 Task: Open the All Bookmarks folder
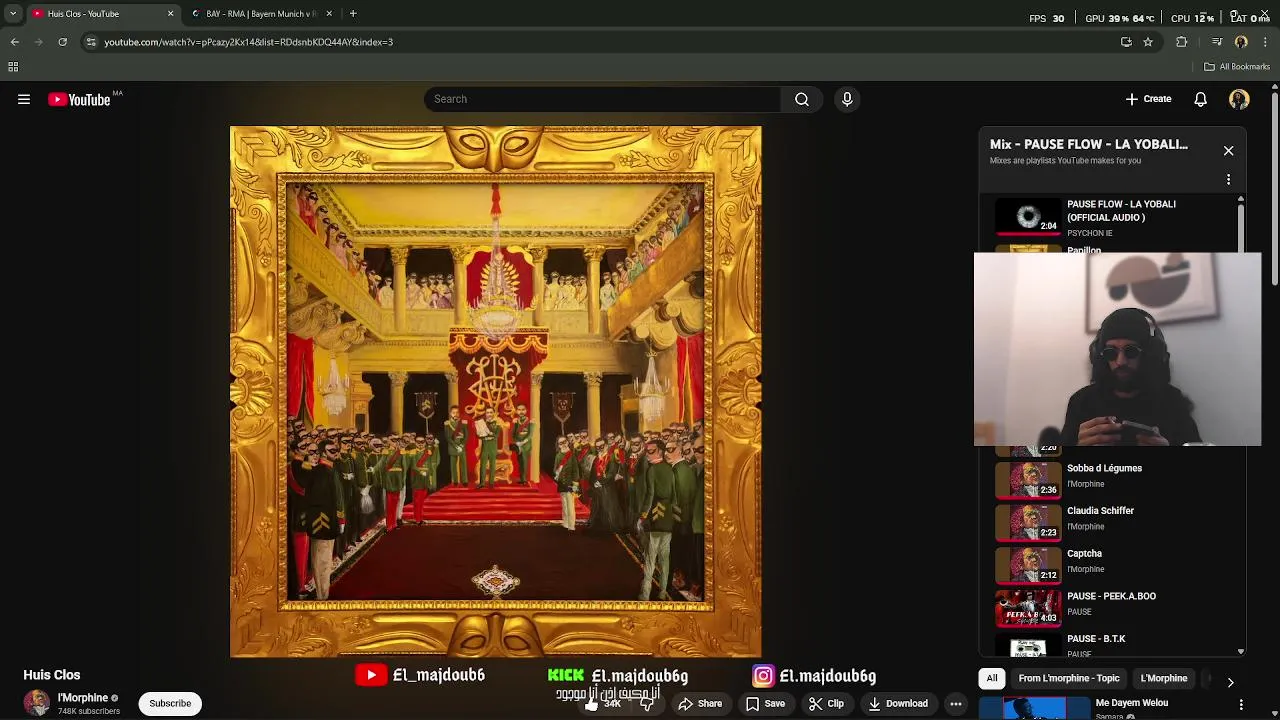1237,67
